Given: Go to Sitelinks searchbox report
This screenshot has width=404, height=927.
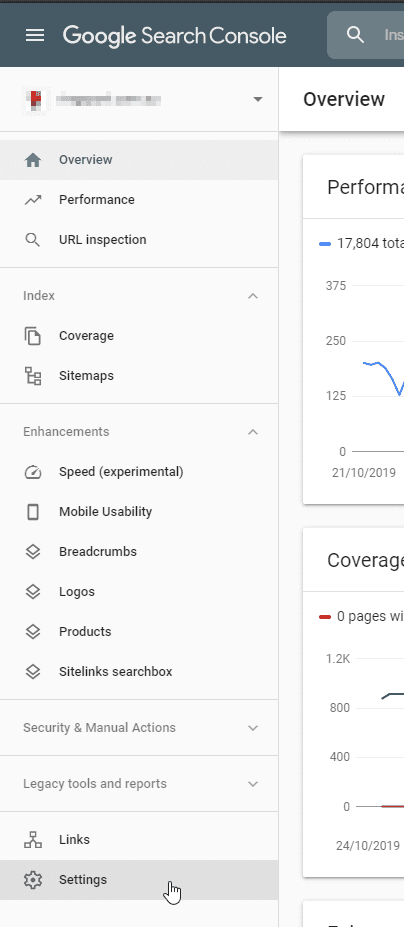Looking at the screenshot, I should 139,672.
